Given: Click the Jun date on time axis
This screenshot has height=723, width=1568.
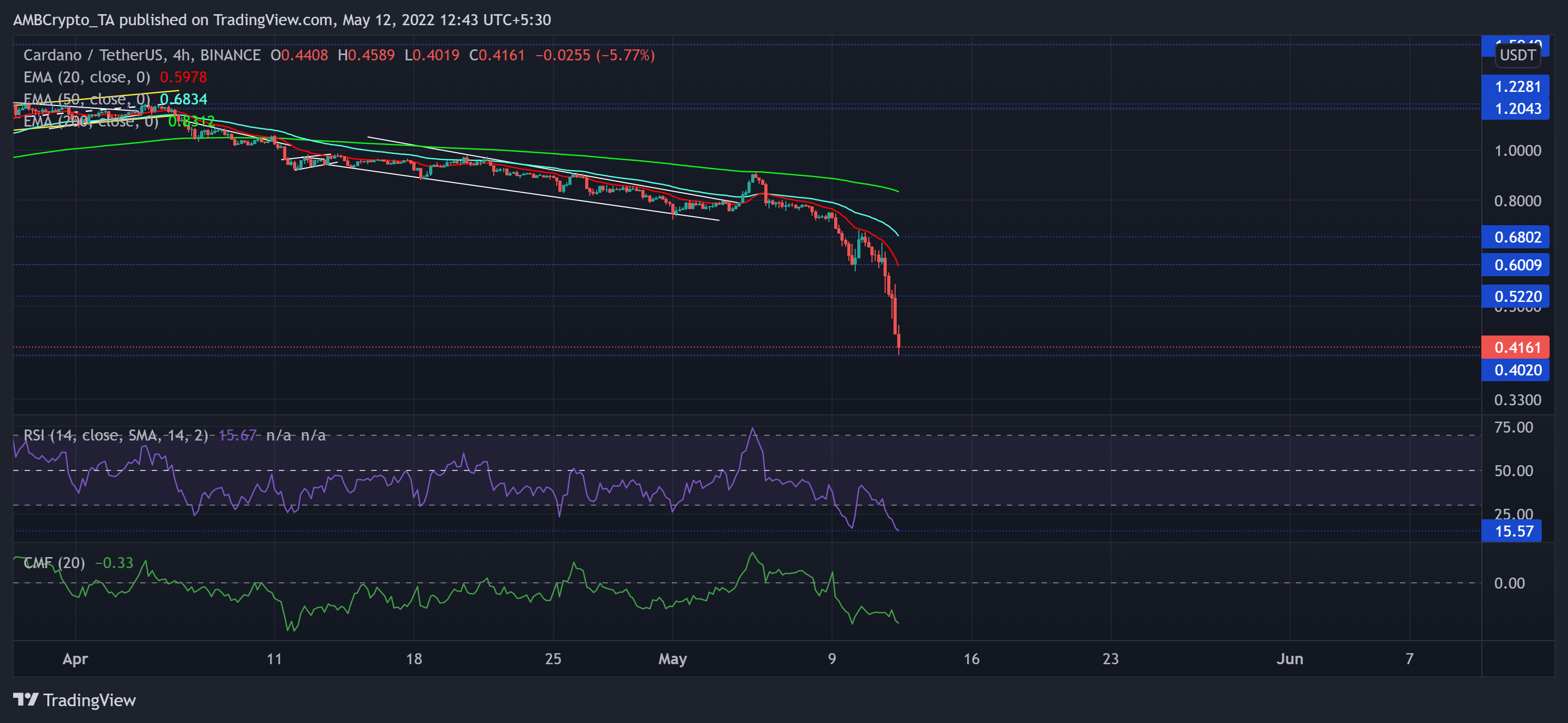Looking at the screenshot, I should coord(1290,659).
